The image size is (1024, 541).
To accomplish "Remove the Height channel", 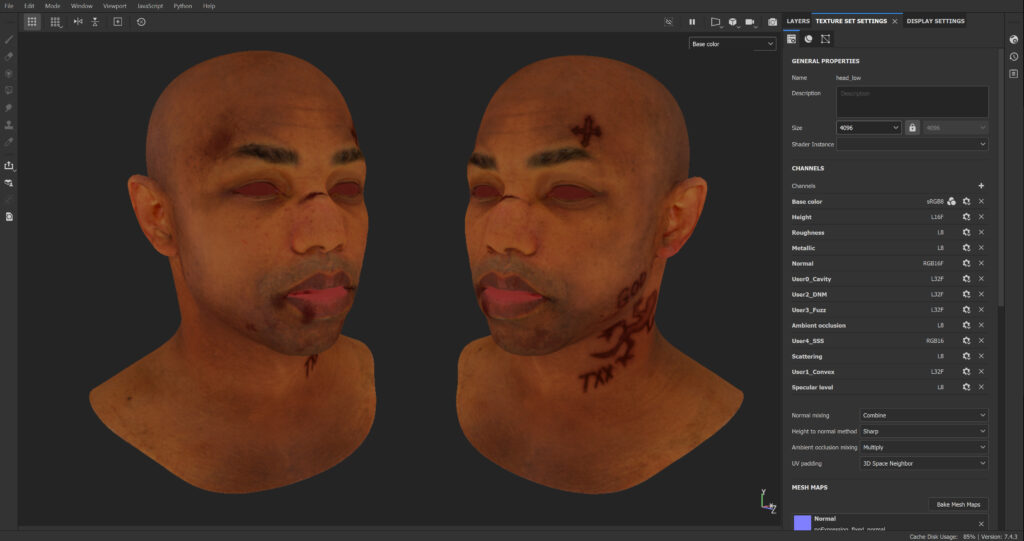I will pyautogui.click(x=981, y=217).
